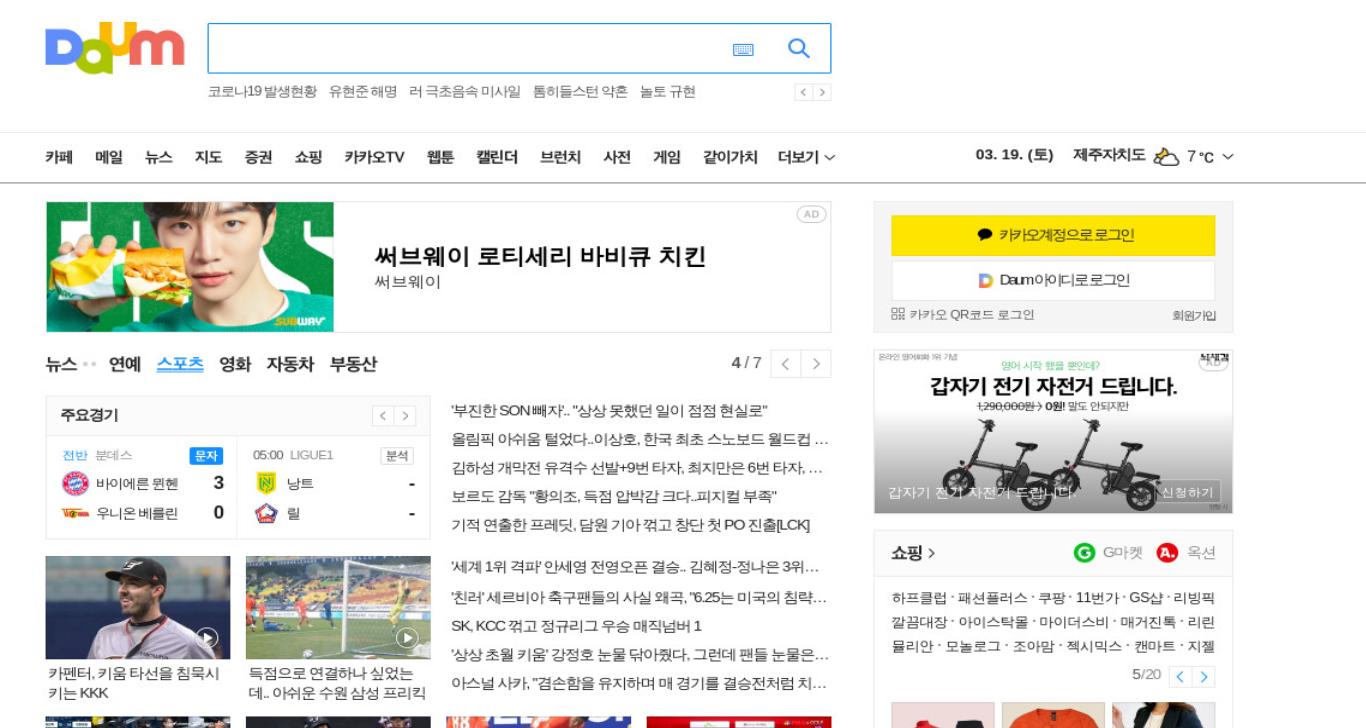Click 신청하기 on bicycle ad
Viewport: 1366px width, 728px height.
1188,493
